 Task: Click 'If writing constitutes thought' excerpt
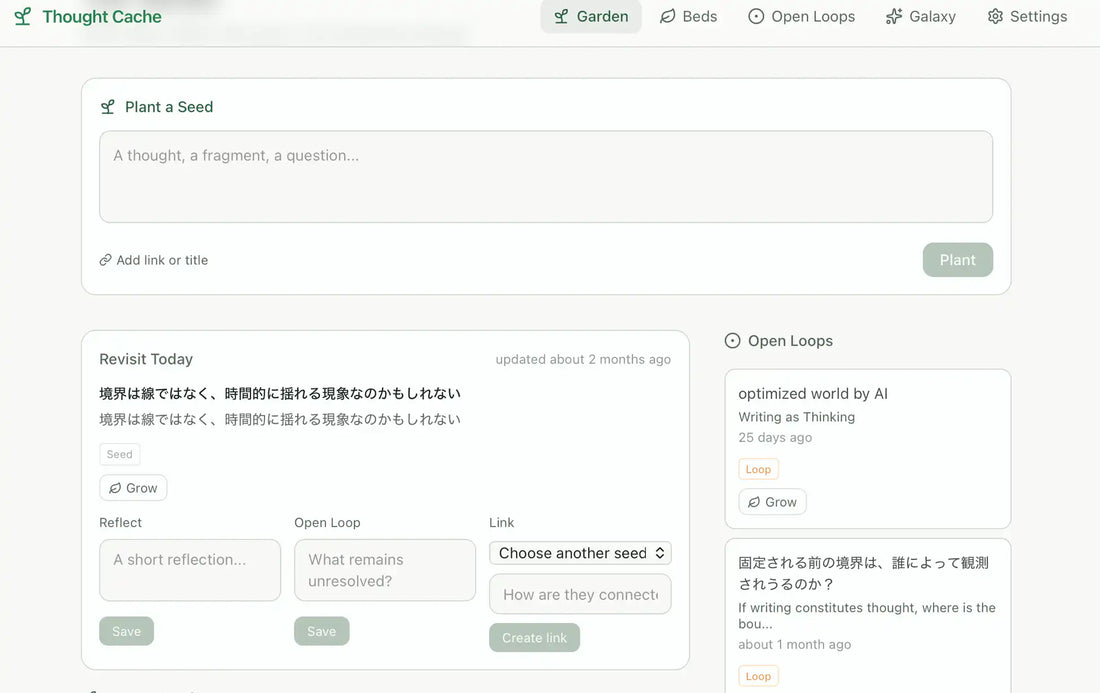866,616
